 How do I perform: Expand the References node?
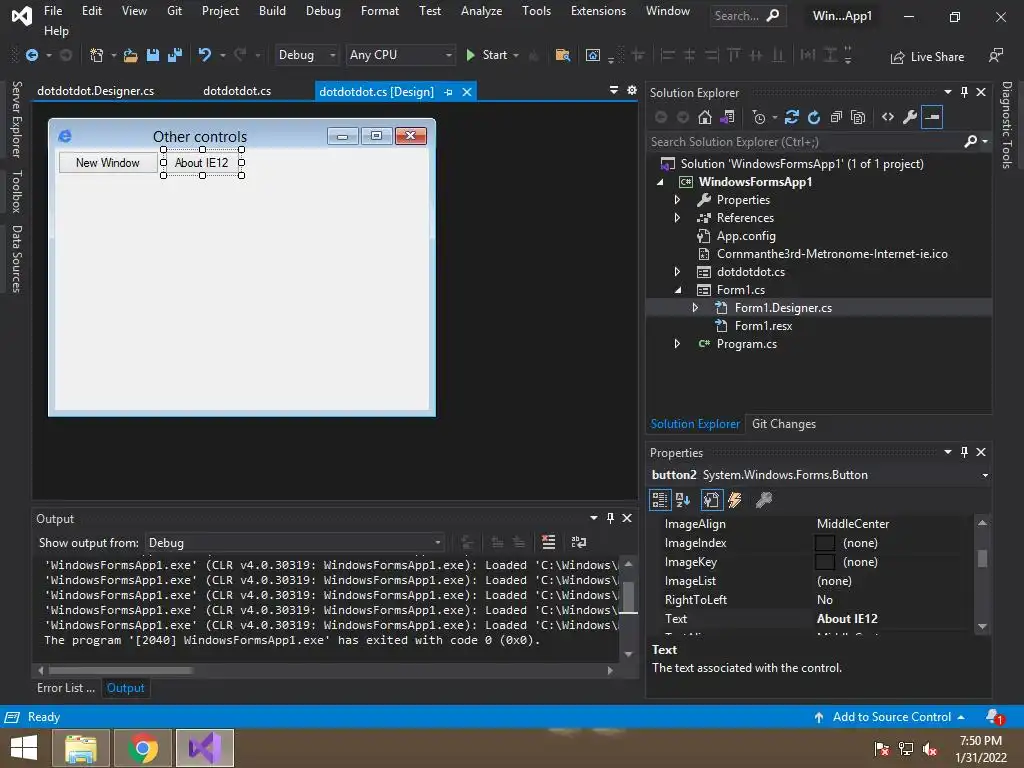point(677,218)
